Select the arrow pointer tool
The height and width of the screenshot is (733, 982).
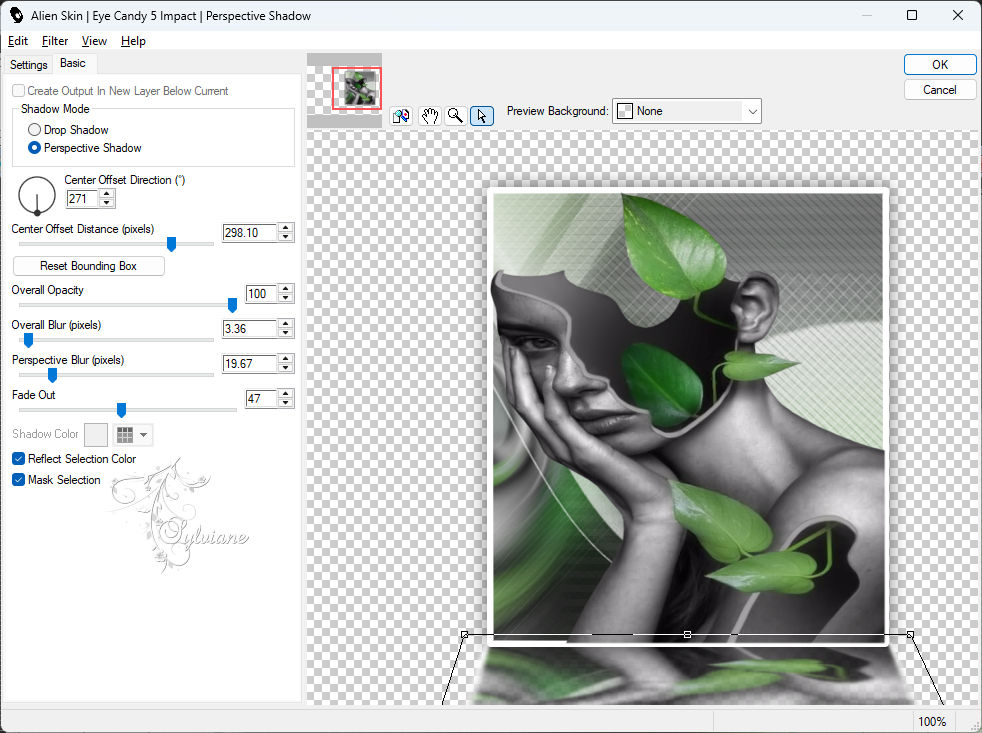[x=482, y=116]
